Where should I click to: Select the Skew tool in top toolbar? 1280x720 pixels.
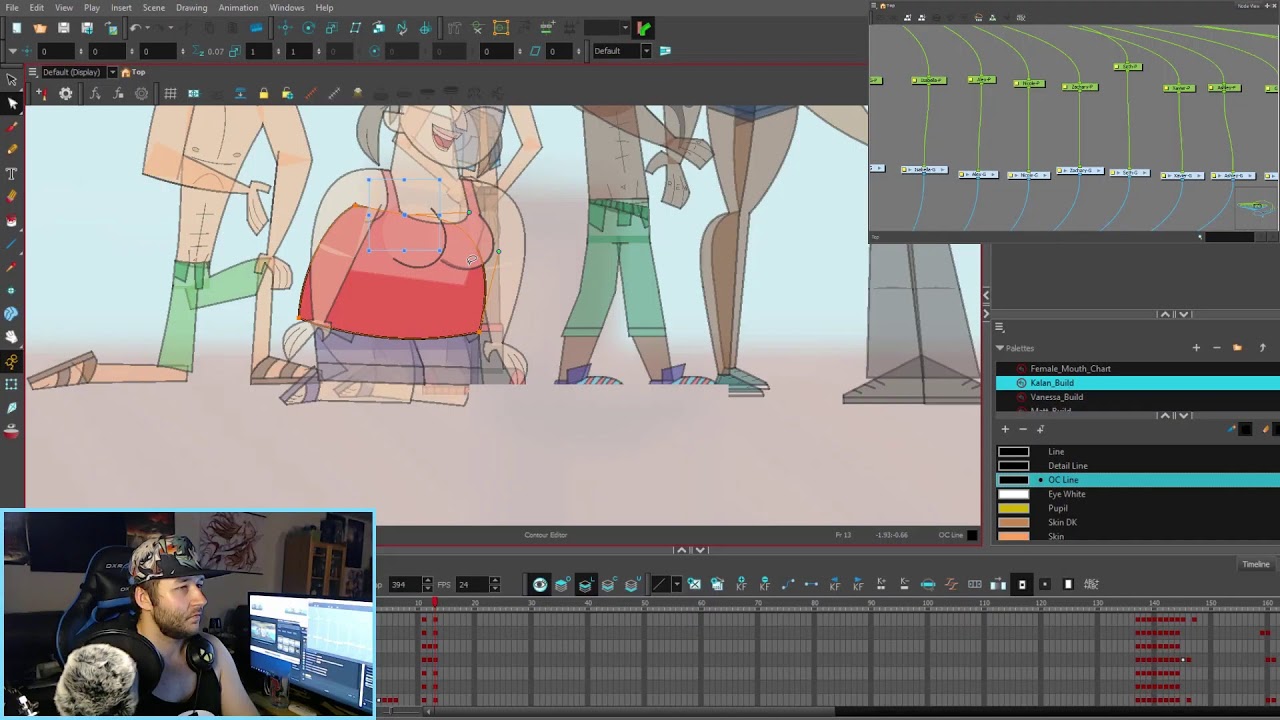(355, 28)
